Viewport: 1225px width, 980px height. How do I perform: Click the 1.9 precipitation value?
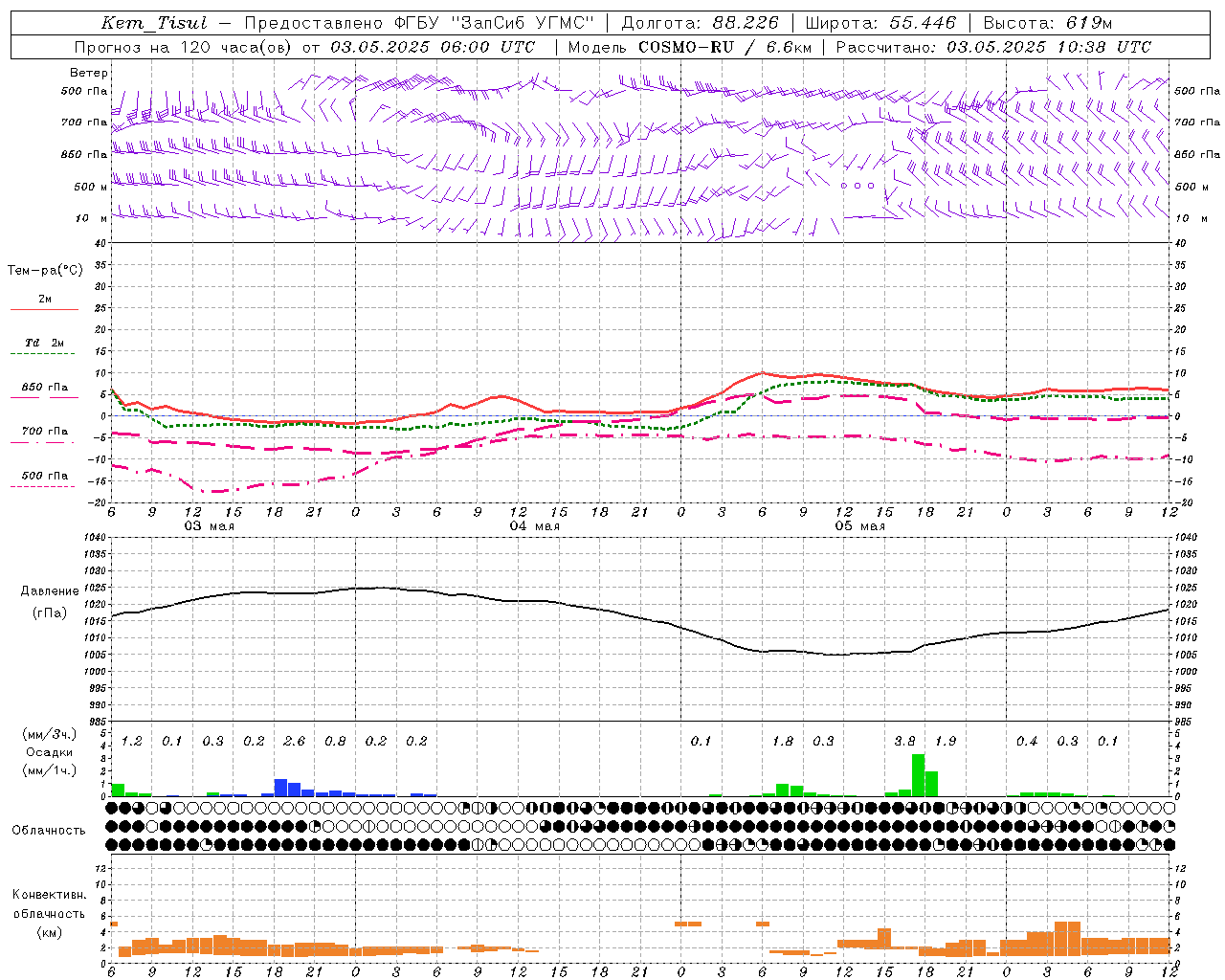point(946,741)
